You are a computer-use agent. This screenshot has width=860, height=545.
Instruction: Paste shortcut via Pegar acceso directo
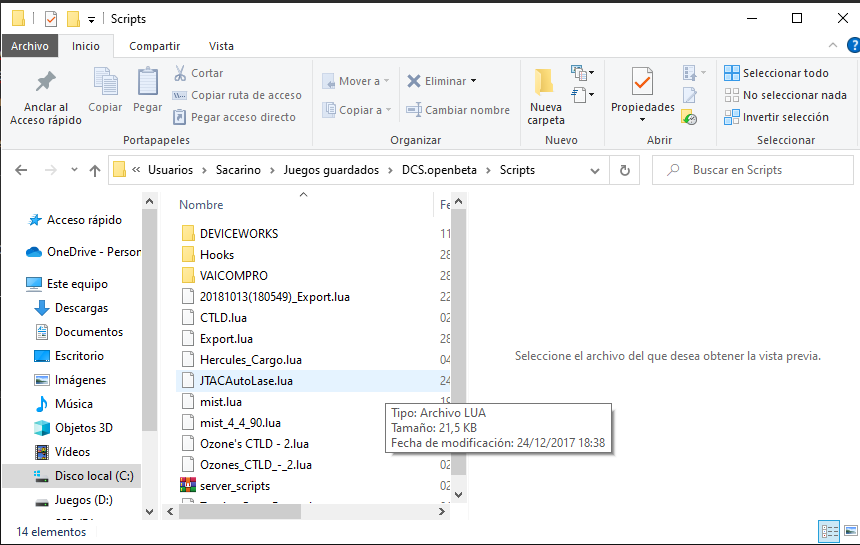pos(234,117)
